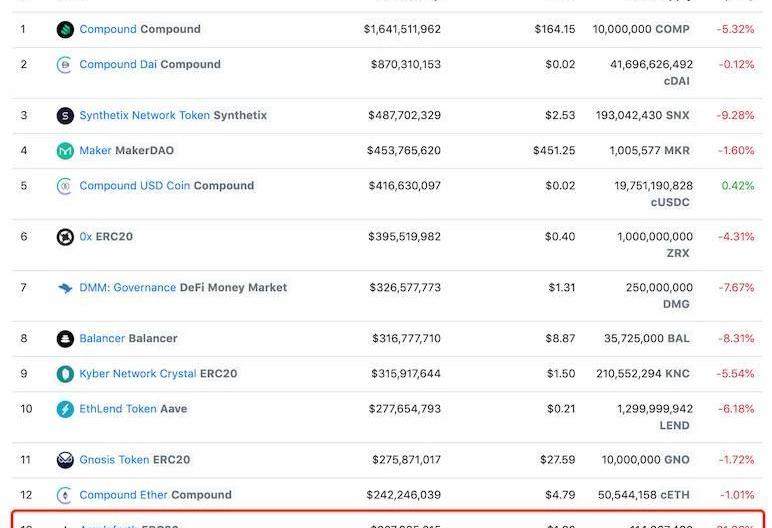Click the green change value 0.42%
Screen dimensions: 772x528
738,186
